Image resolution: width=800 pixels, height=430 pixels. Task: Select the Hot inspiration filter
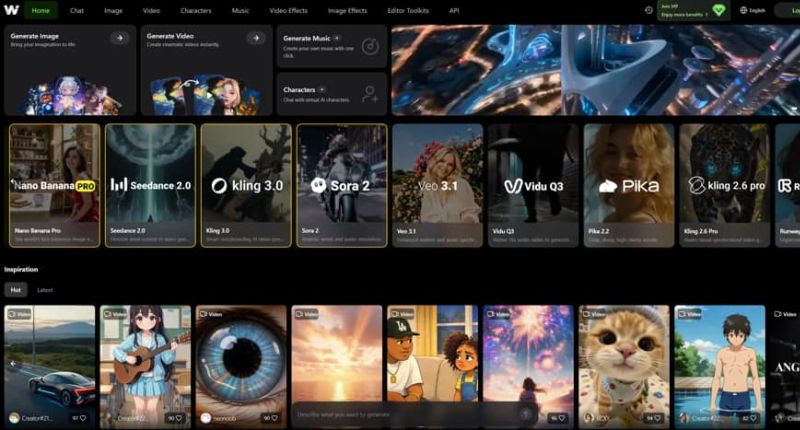(16, 290)
